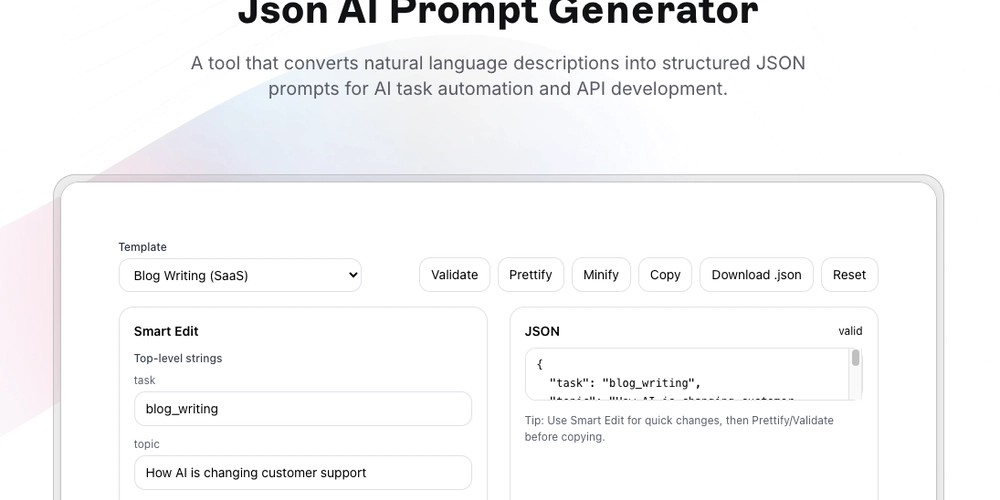This screenshot has height=500, width=1000.
Task: Prettify the JSON output
Action: click(531, 275)
